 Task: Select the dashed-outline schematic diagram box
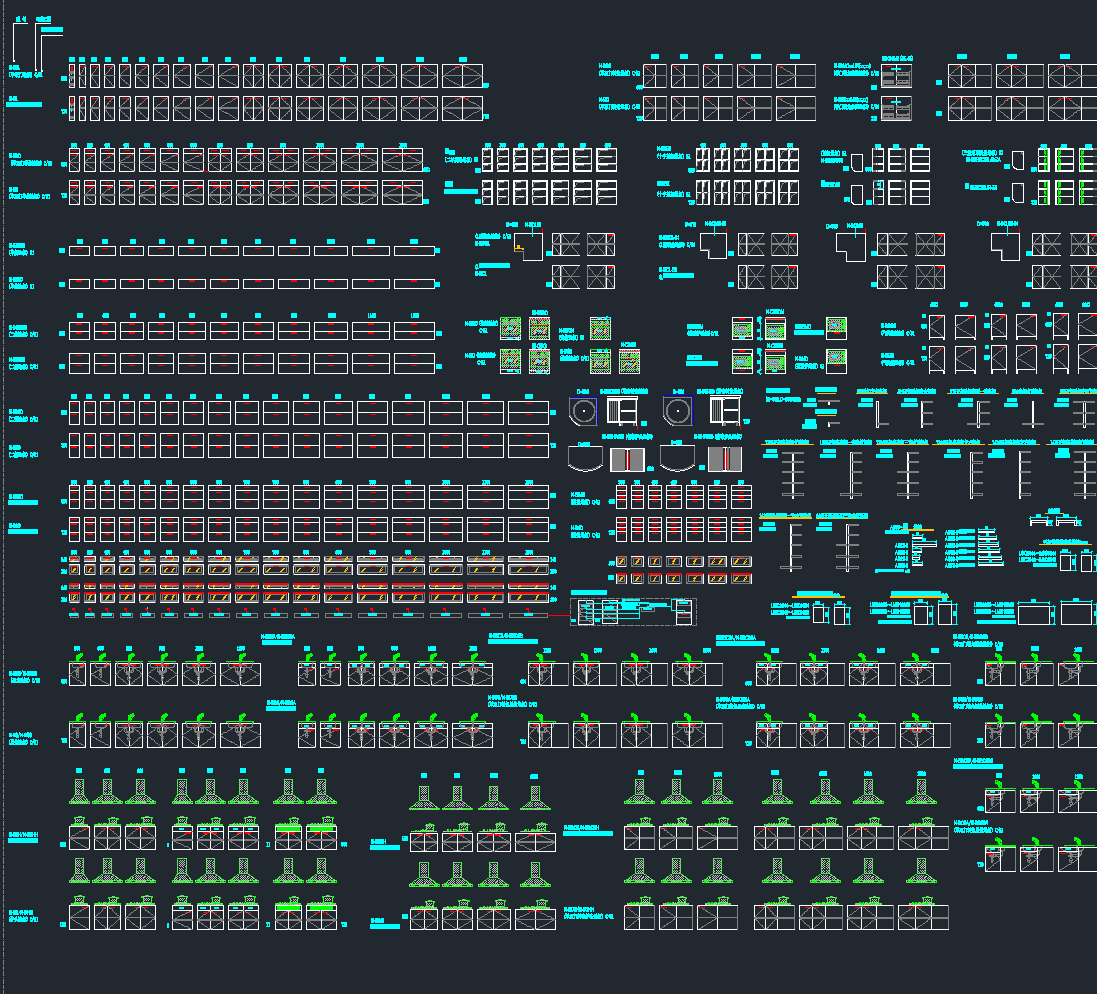[x=633, y=611]
